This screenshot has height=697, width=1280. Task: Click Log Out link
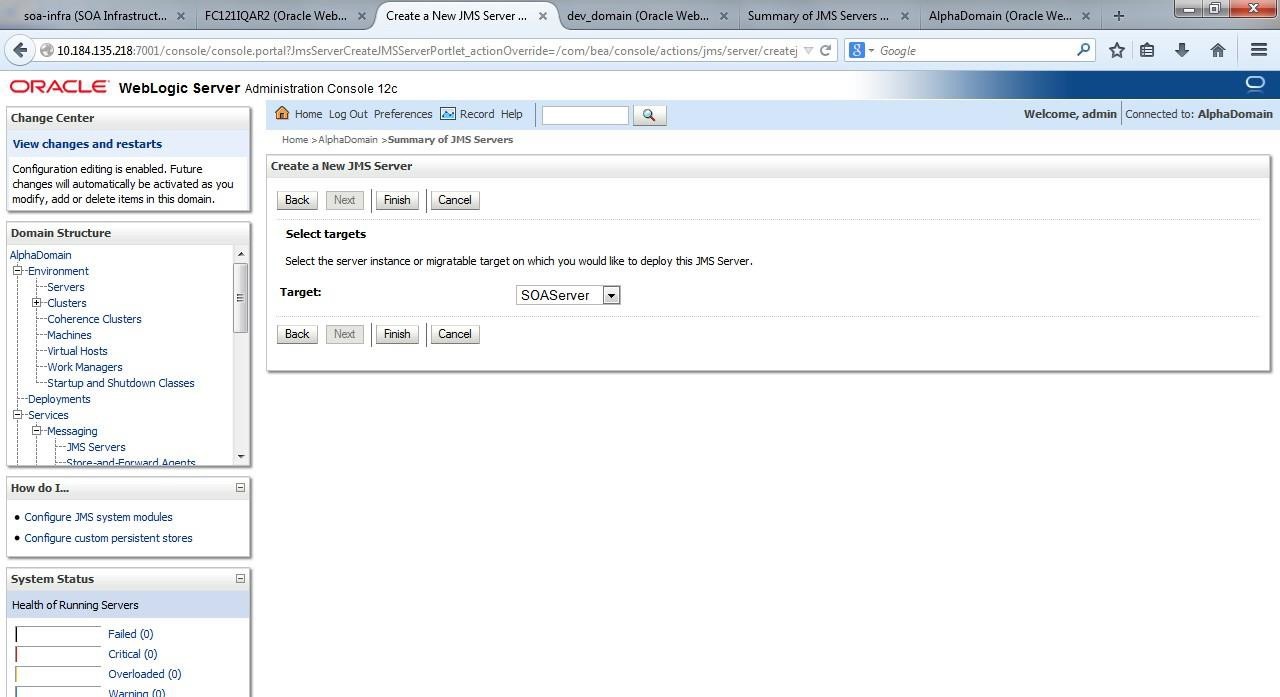[x=348, y=114]
